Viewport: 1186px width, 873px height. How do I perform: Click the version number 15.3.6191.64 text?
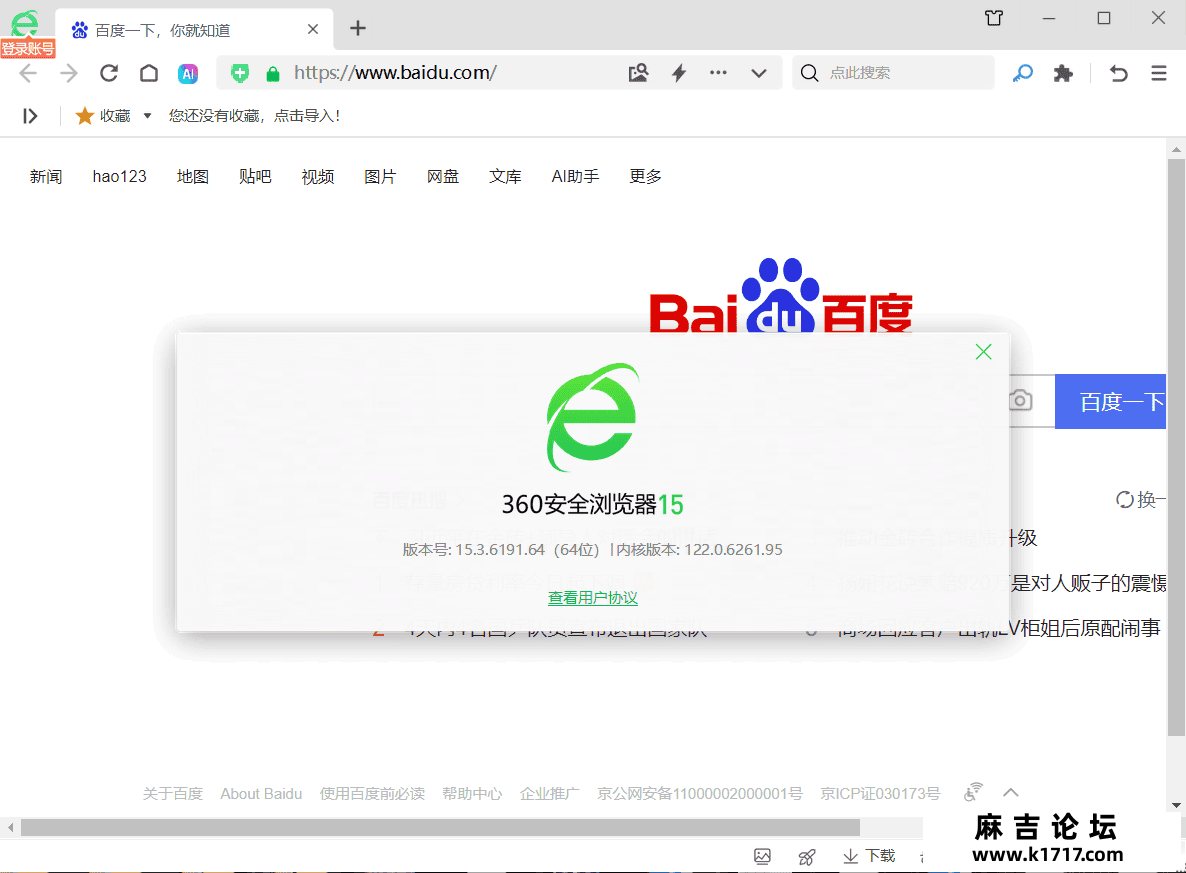tap(499, 550)
